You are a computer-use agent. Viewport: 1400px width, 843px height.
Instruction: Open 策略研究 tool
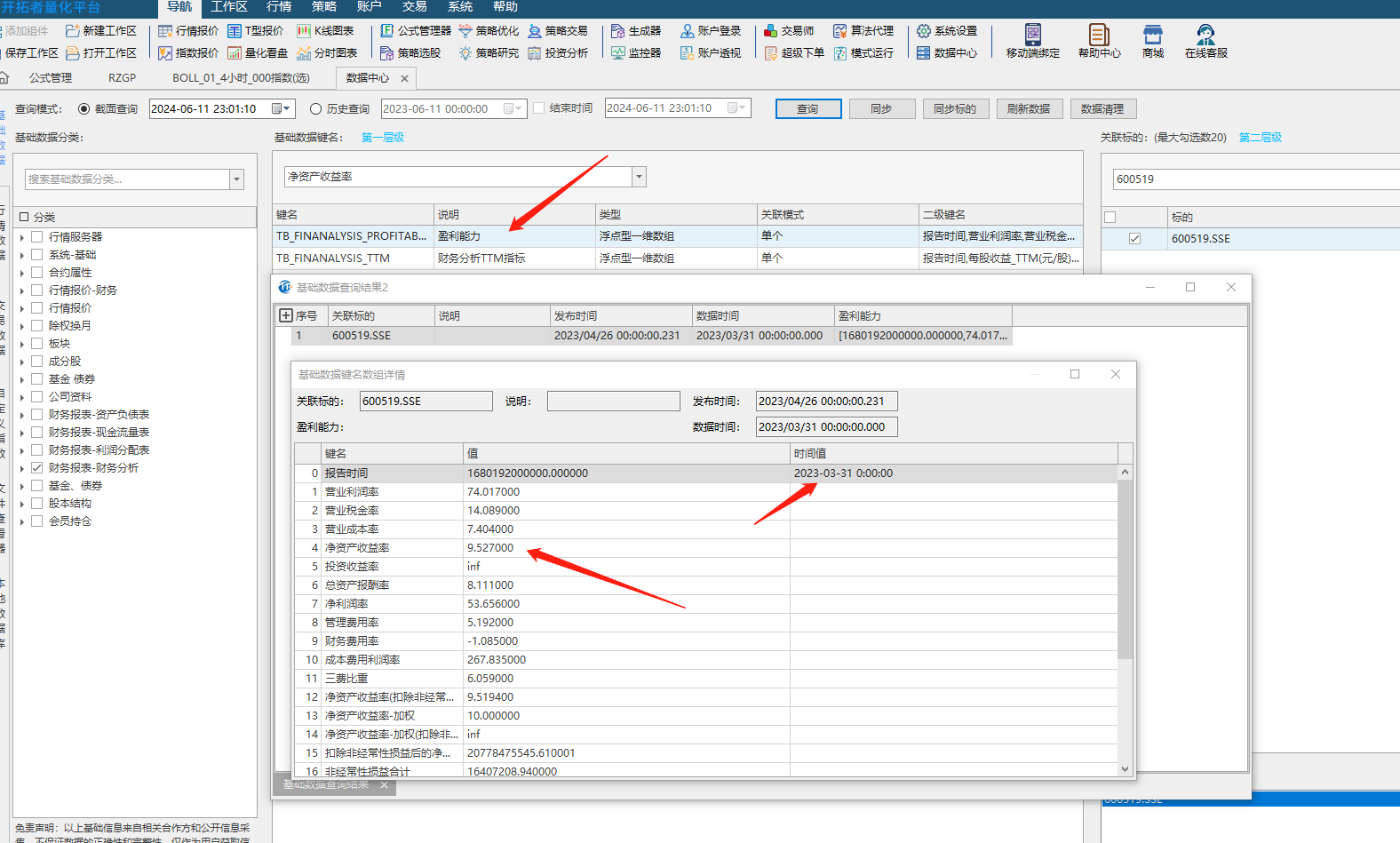tap(489, 53)
